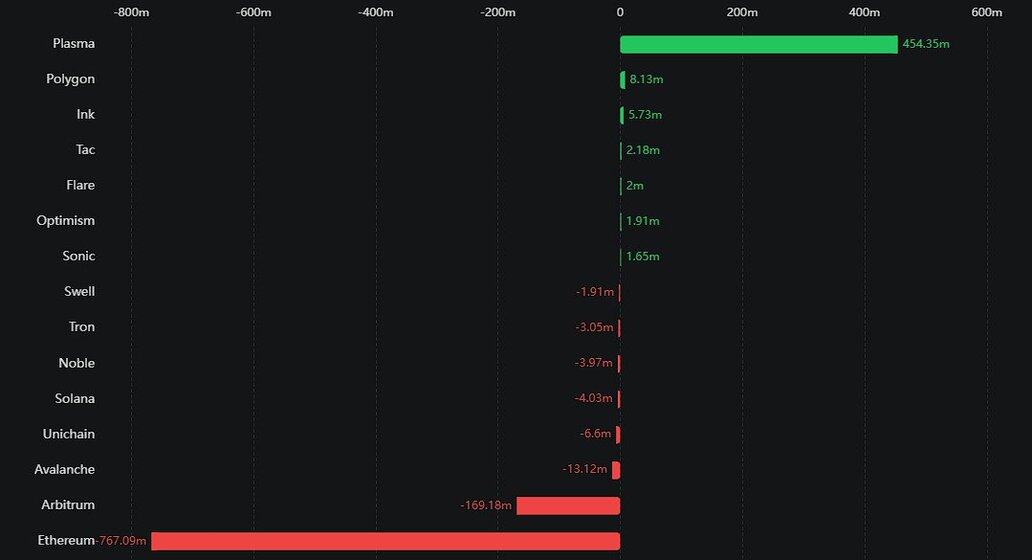1032x560 pixels.
Task: Click the Optimism chain label
Action: [x=66, y=220]
